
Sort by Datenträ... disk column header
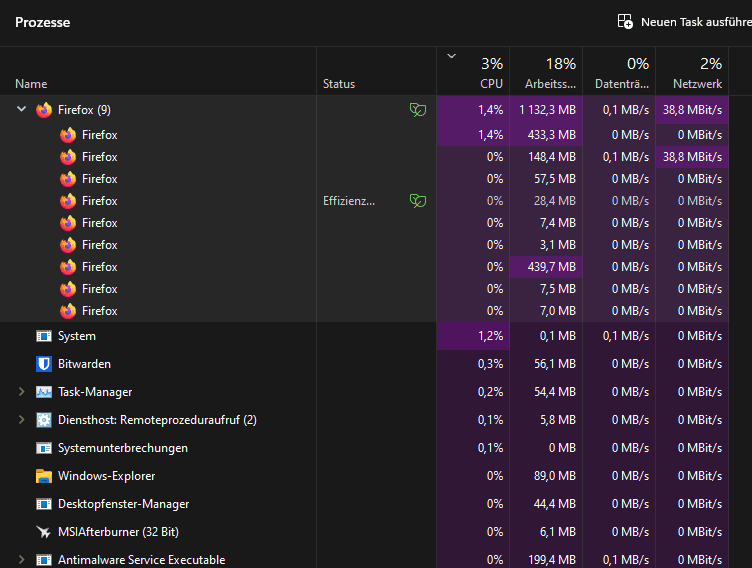[619, 71]
